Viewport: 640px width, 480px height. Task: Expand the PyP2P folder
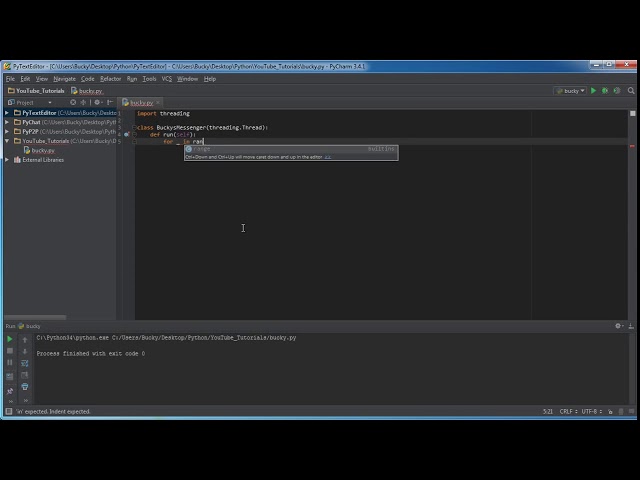[7, 131]
